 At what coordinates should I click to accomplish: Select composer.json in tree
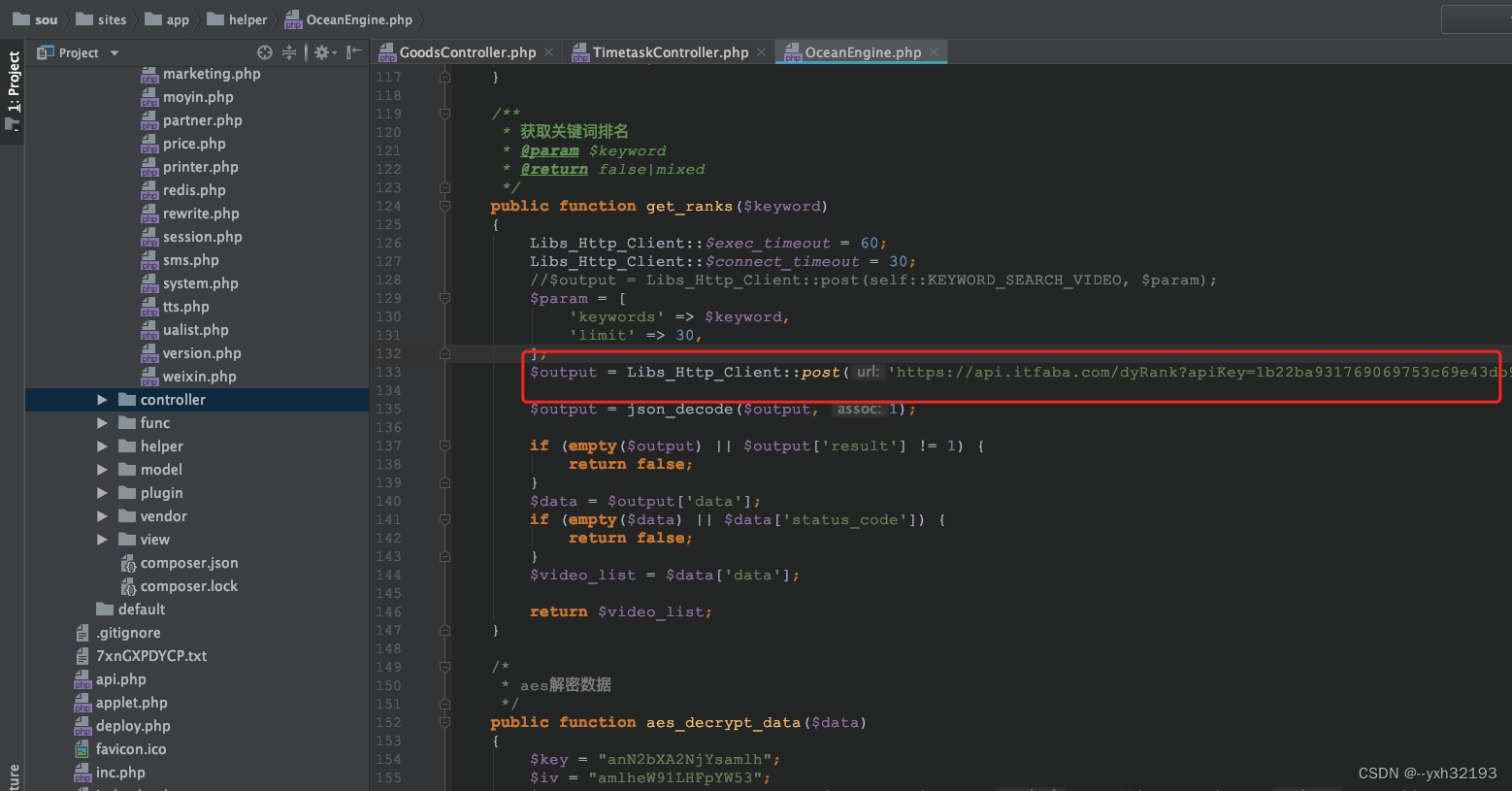179,563
